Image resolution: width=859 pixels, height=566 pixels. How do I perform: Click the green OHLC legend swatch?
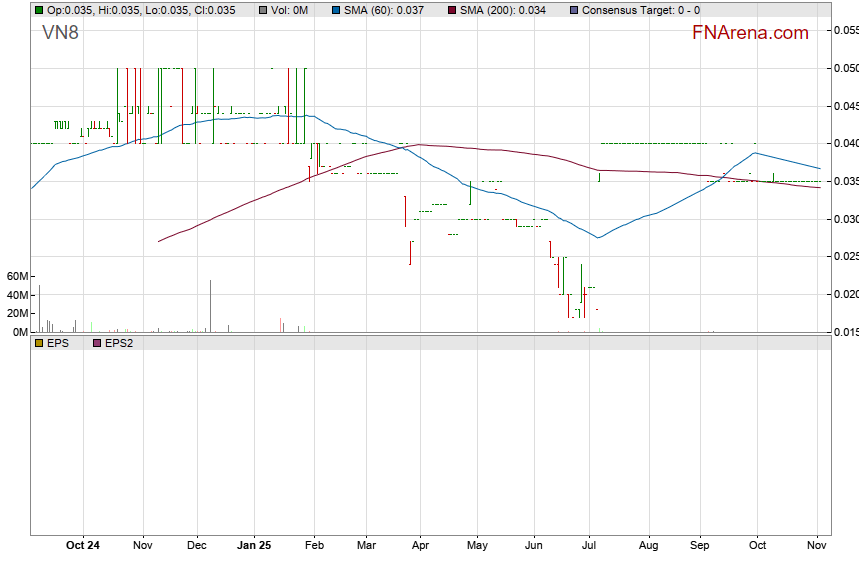[x=39, y=10]
